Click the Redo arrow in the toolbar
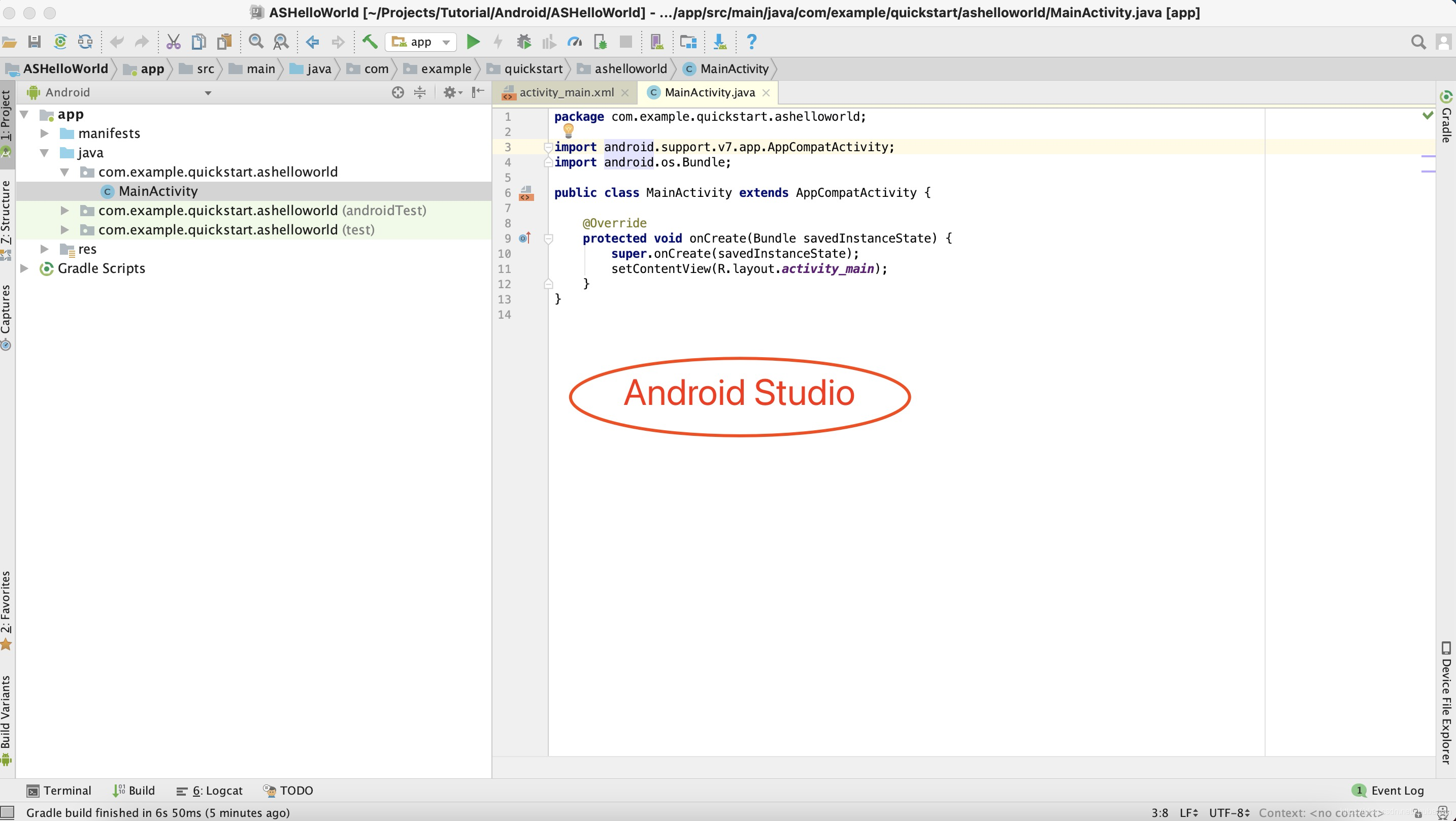This screenshot has height=821, width=1456. point(141,42)
